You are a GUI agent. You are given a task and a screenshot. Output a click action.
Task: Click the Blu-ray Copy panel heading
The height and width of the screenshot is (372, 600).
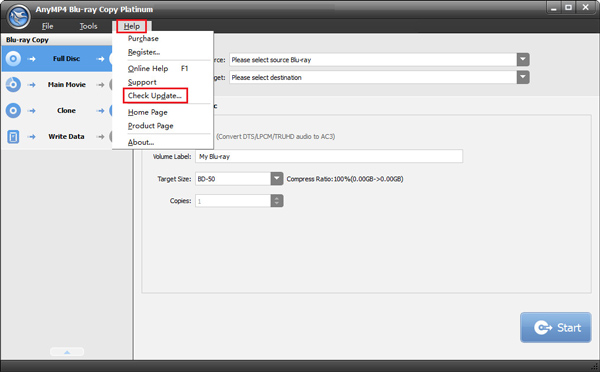(x=27, y=40)
